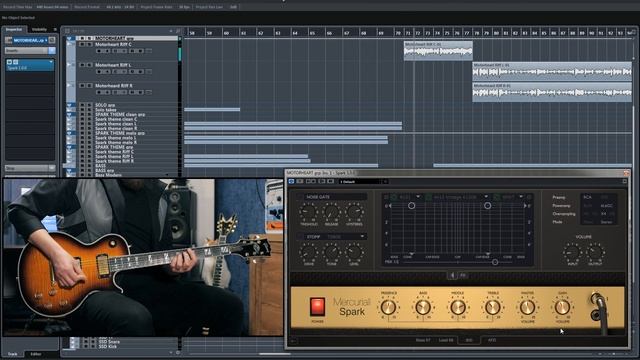Click the Middle knob on the amp
The height and width of the screenshot is (360, 640).
click(458, 307)
